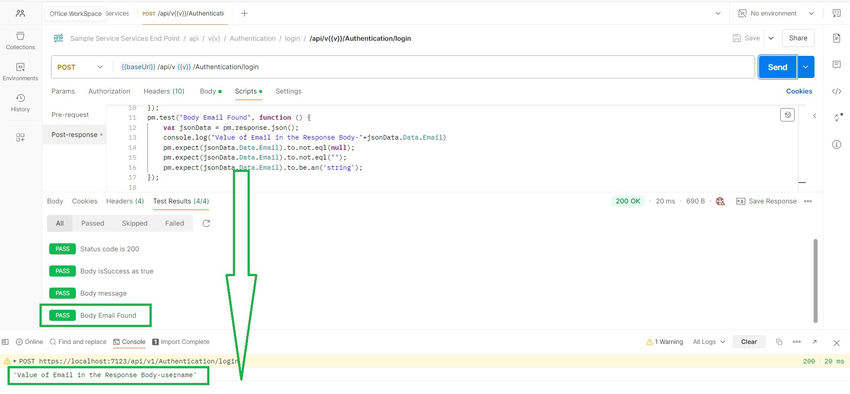Viewport: 850px width, 394px height.
Task: Click the Online status indicator in the footer
Action: [29, 342]
